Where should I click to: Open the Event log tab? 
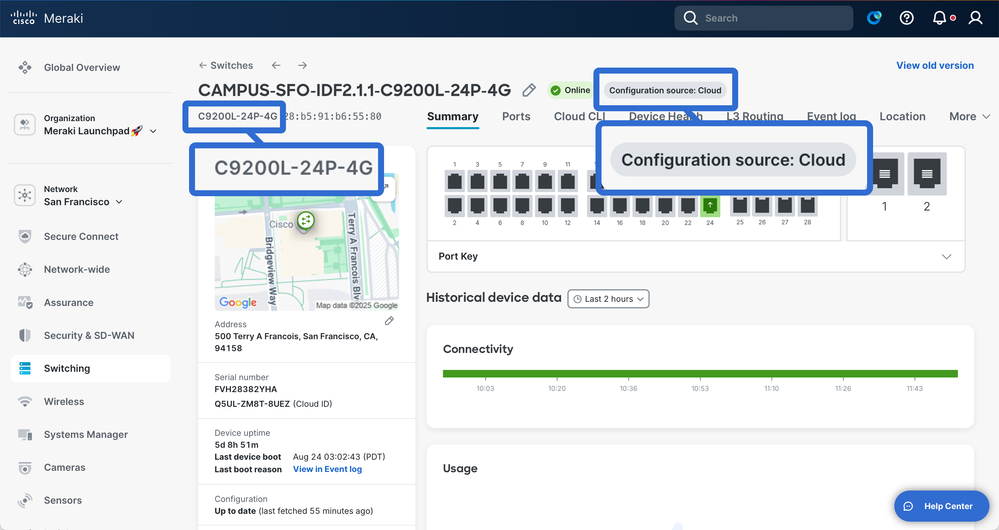click(x=831, y=117)
